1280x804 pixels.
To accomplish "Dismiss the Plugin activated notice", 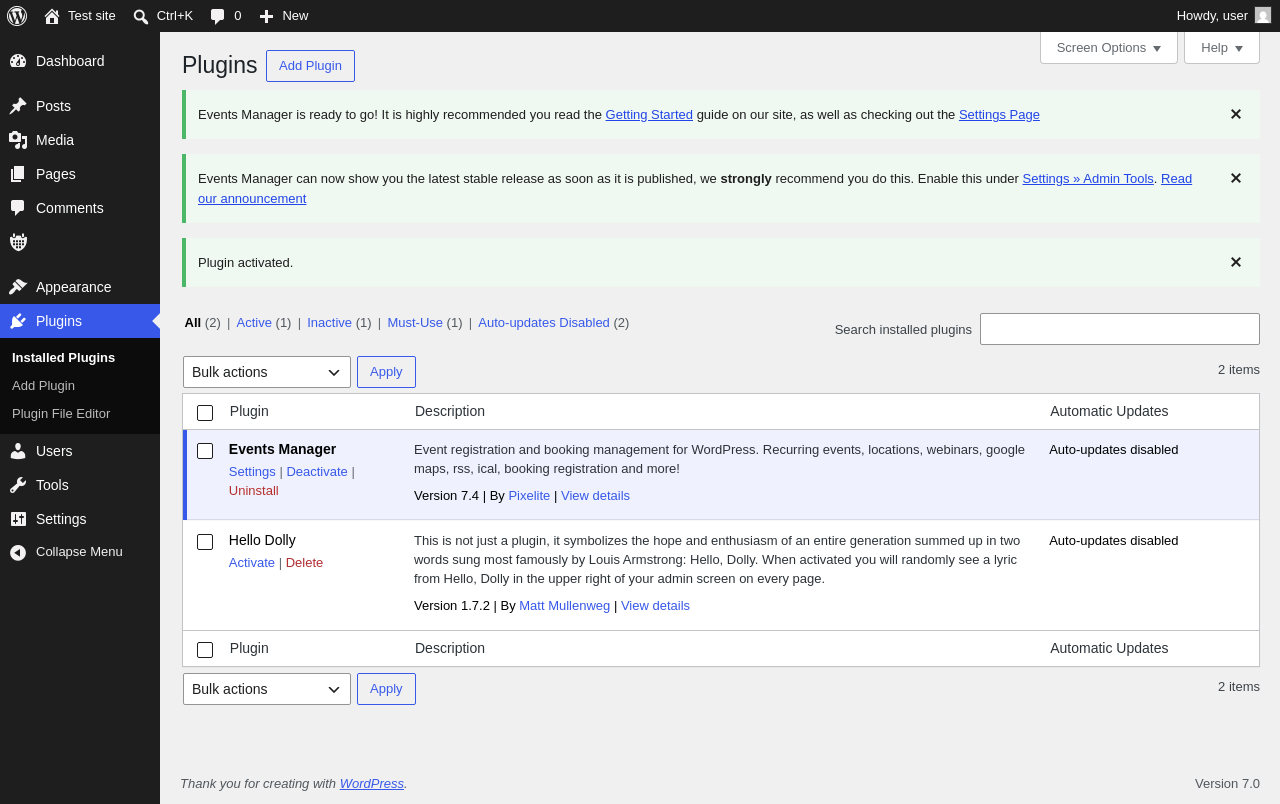I will click(x=1235, y=262).
